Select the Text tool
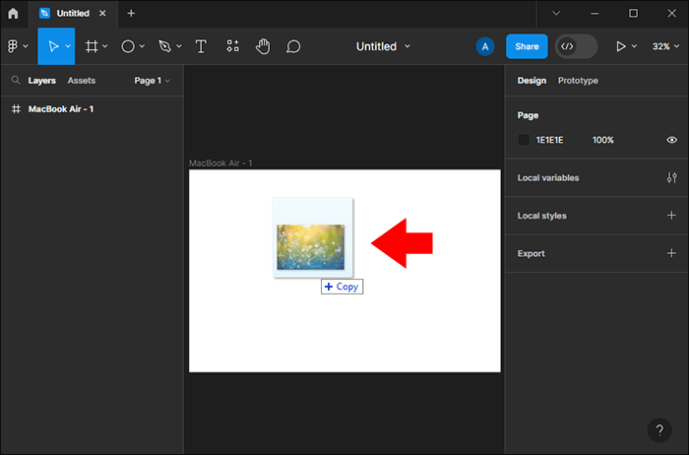The image size is (689, 455). click(201, 46)
